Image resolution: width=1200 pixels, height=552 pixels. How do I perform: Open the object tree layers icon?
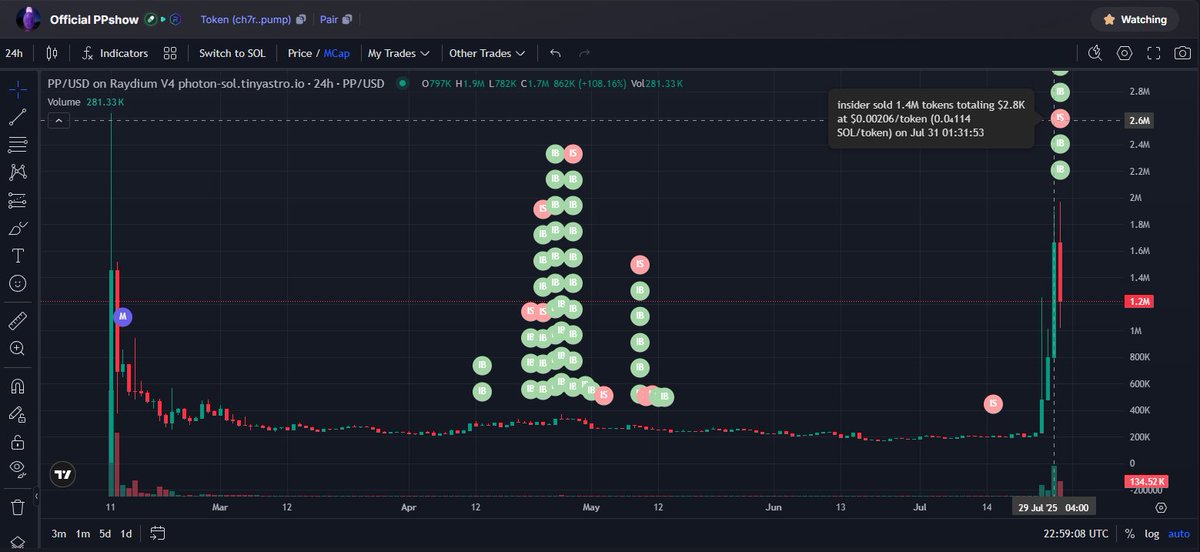(17, 542)
